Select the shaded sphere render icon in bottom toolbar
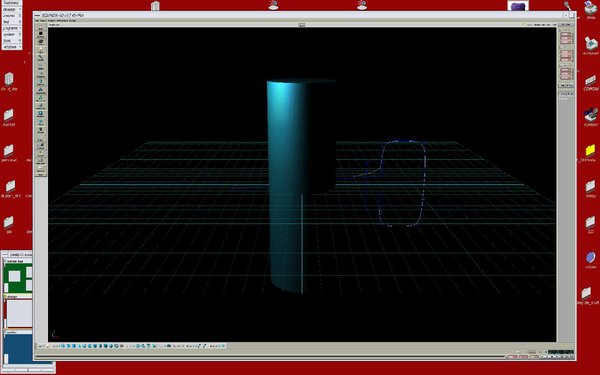The image size is (600, 375). (x=90, y=346)
